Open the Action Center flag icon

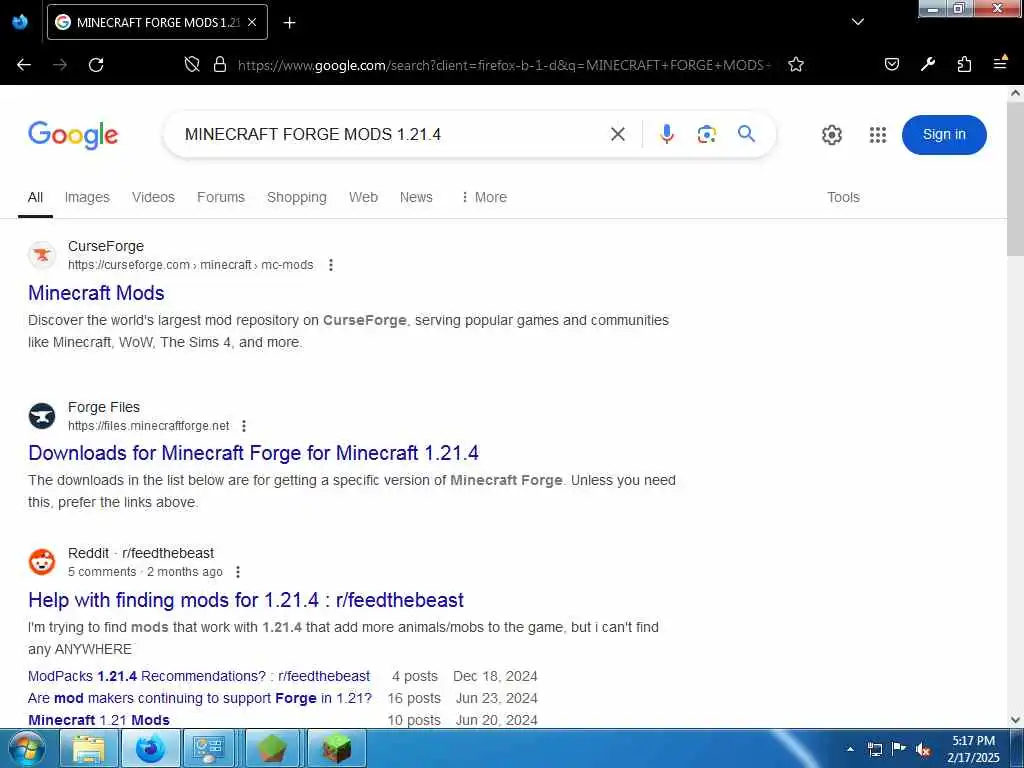point(899,749)
